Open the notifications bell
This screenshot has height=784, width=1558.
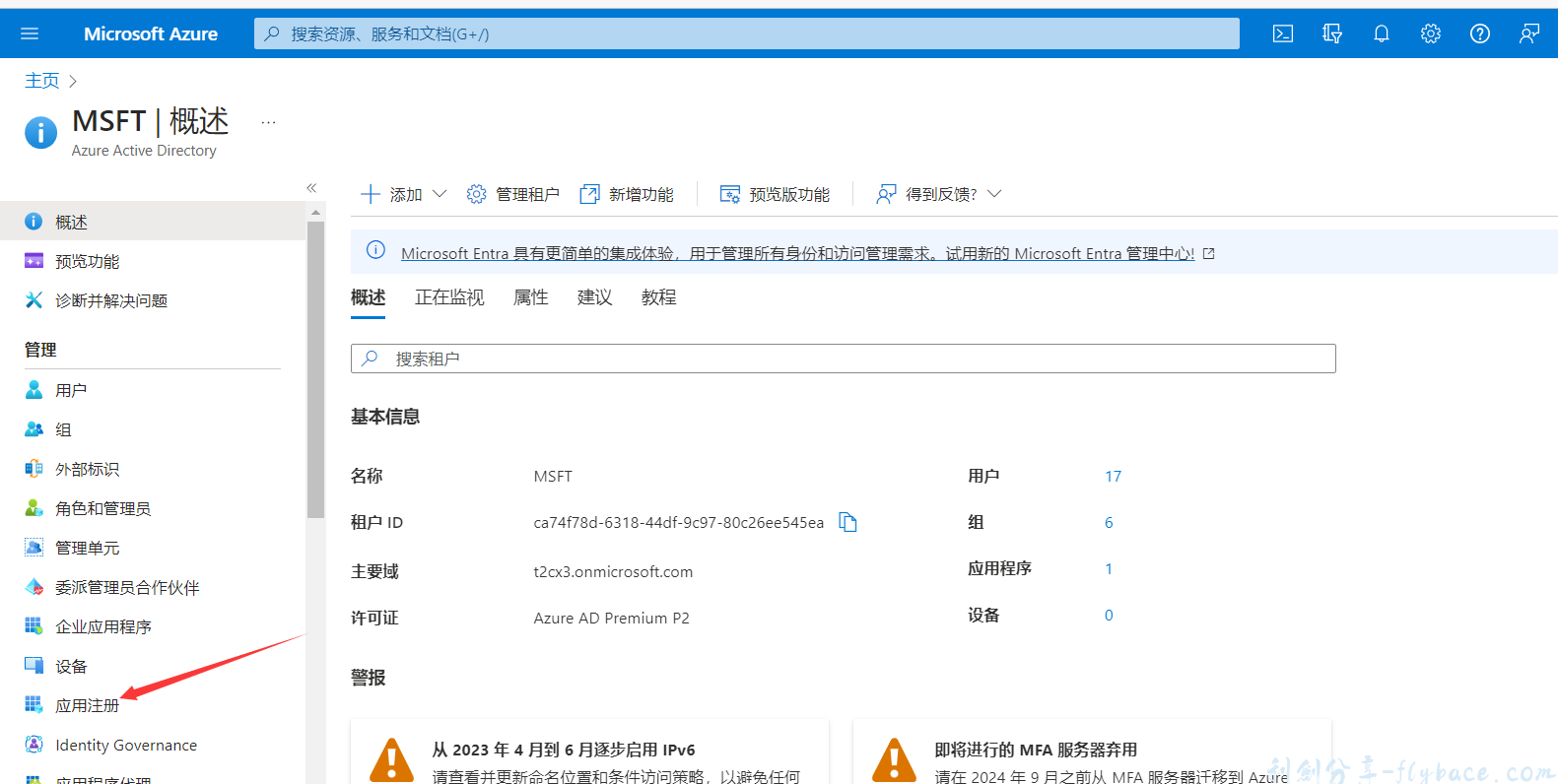(x=1381, y=33)
